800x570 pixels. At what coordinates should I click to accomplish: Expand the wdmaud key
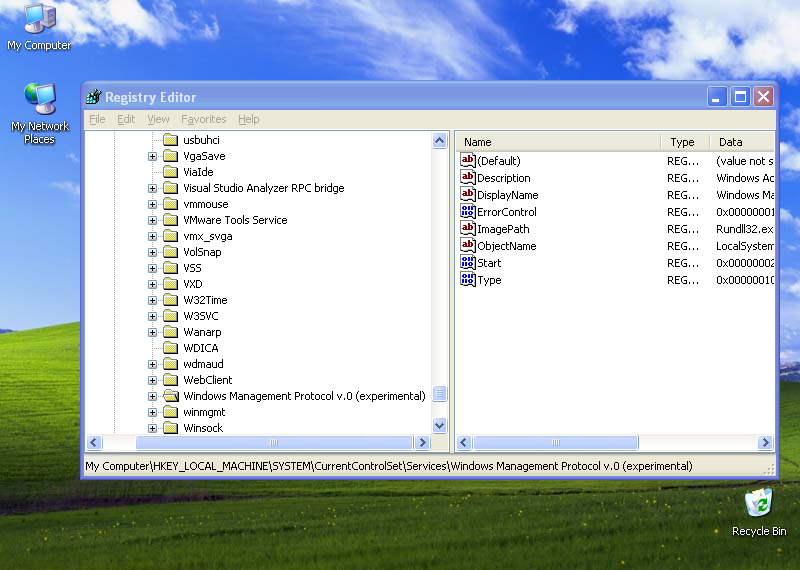pyautogui.click(x=152, y=364)
